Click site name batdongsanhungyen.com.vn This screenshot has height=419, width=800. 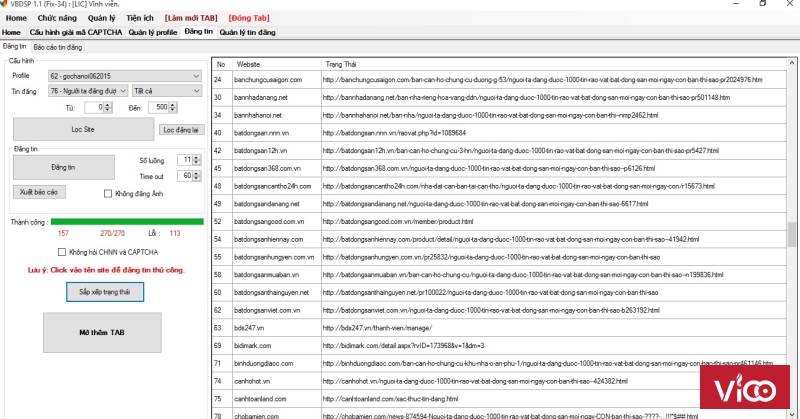coord(274,257)
